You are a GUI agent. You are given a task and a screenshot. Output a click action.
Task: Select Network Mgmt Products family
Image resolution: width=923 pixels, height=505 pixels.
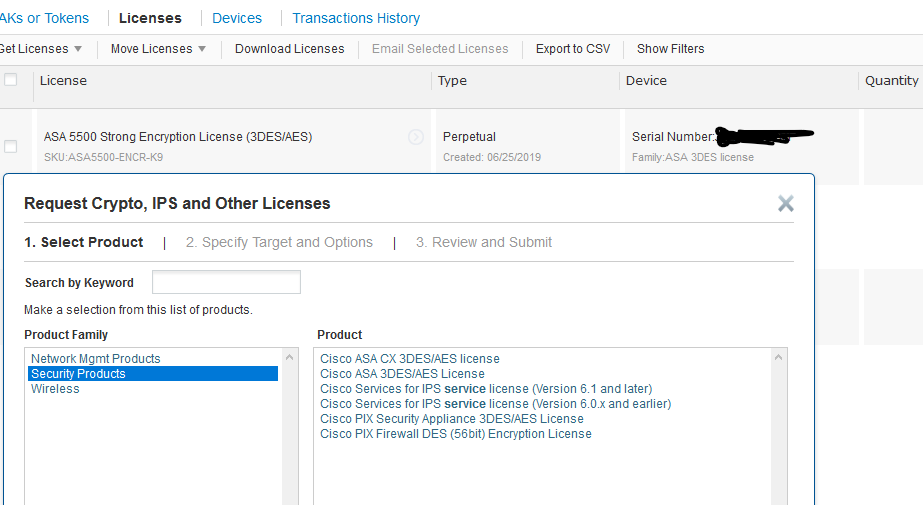point(96,359)
